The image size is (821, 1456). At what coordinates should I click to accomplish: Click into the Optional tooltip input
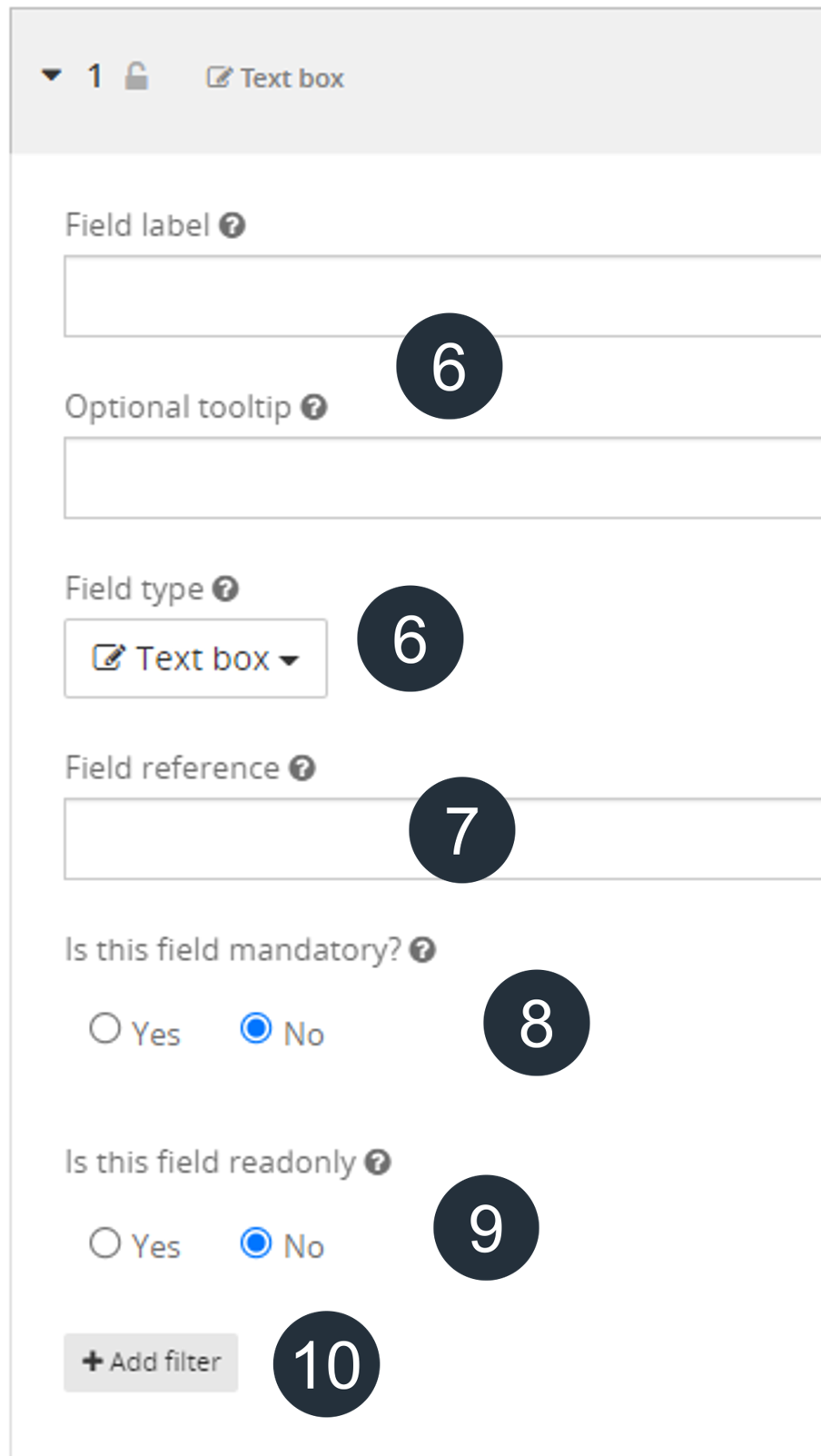click(x=442, y=478)
